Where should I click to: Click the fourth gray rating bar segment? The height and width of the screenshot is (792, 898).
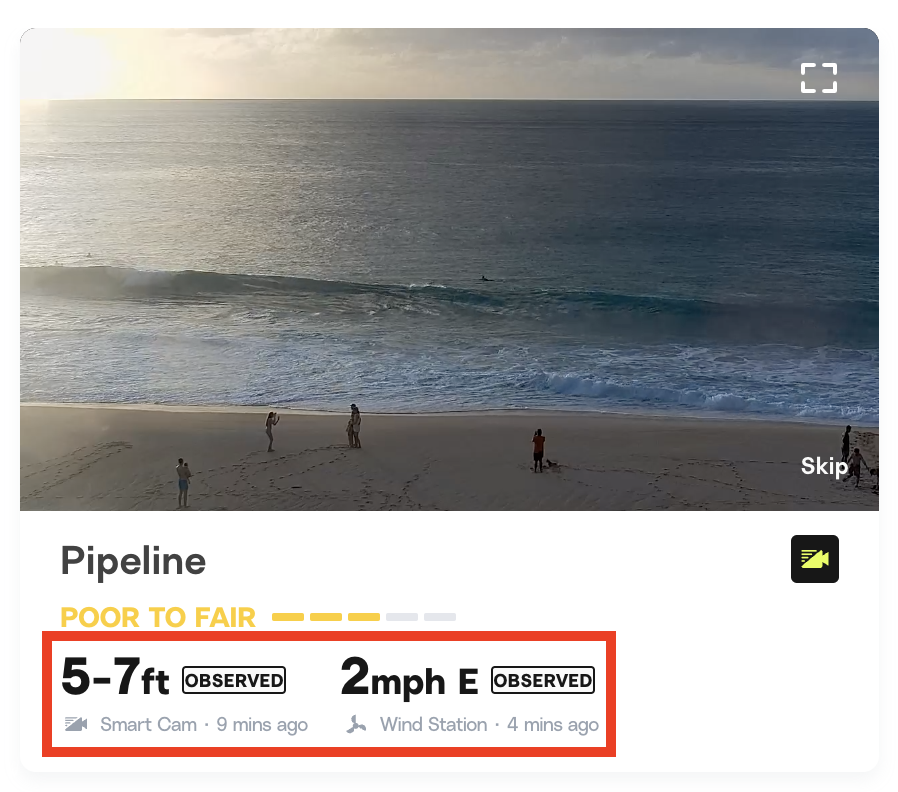point(402,617)
